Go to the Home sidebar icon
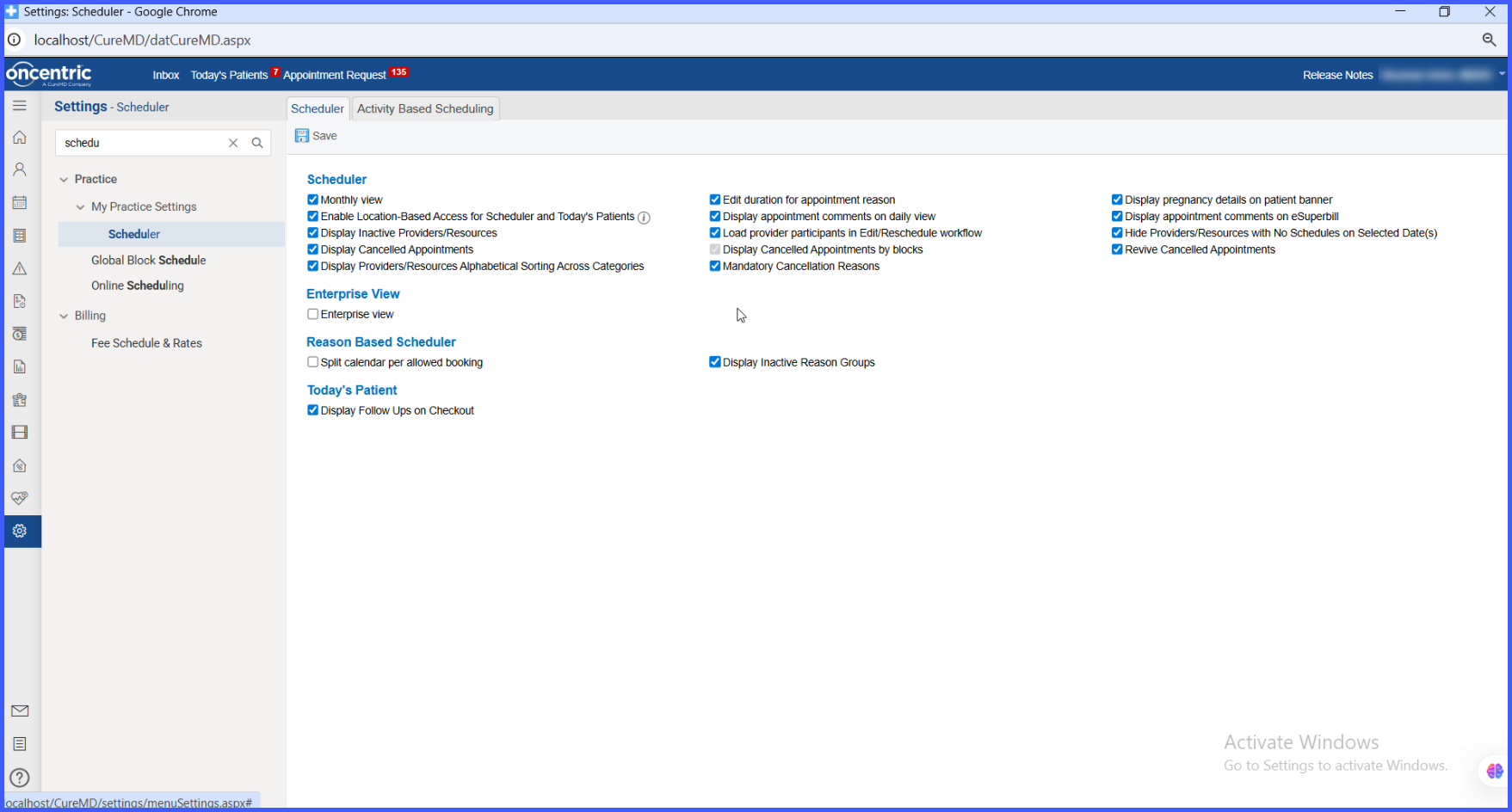Screen dimensions: 1512x812 [x=20, y=138]
